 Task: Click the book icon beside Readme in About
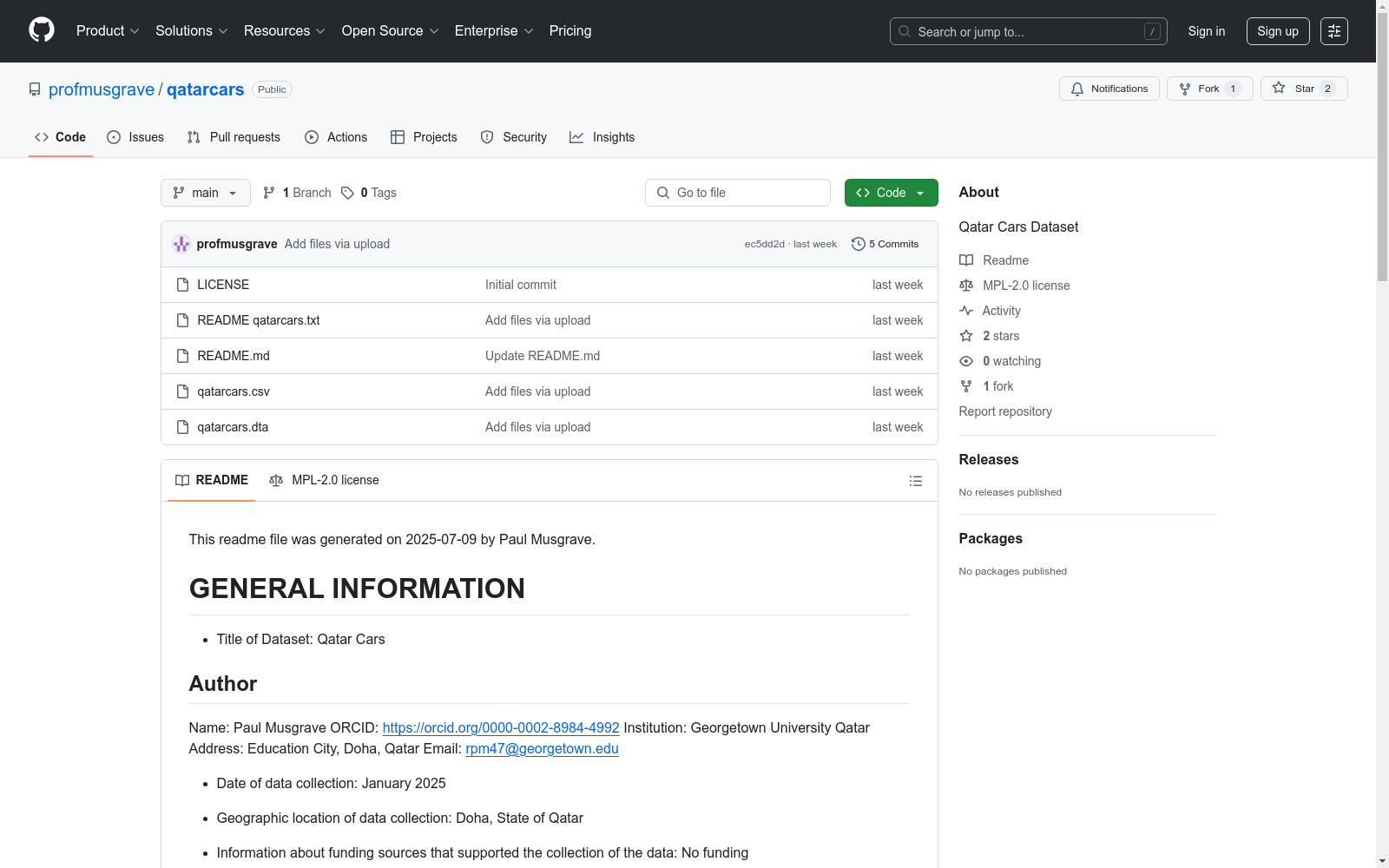966,260
